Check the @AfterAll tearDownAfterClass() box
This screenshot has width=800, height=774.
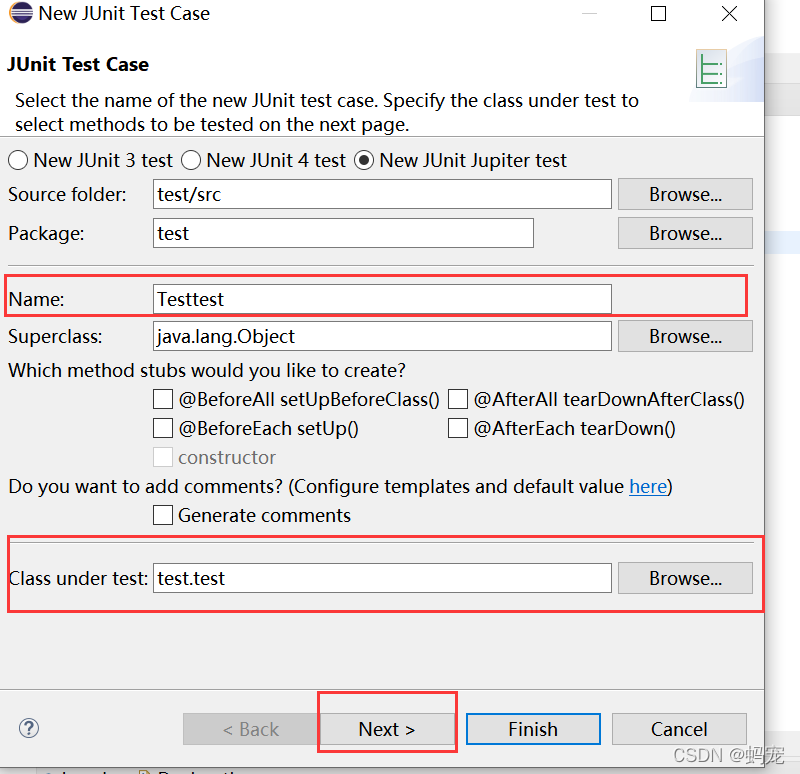point(458,399)
